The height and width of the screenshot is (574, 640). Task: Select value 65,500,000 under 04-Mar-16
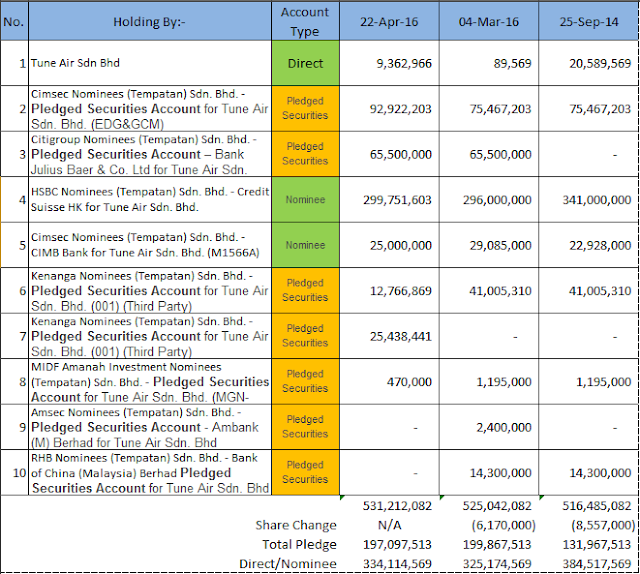pyautogui.click(x=500, y=155)
